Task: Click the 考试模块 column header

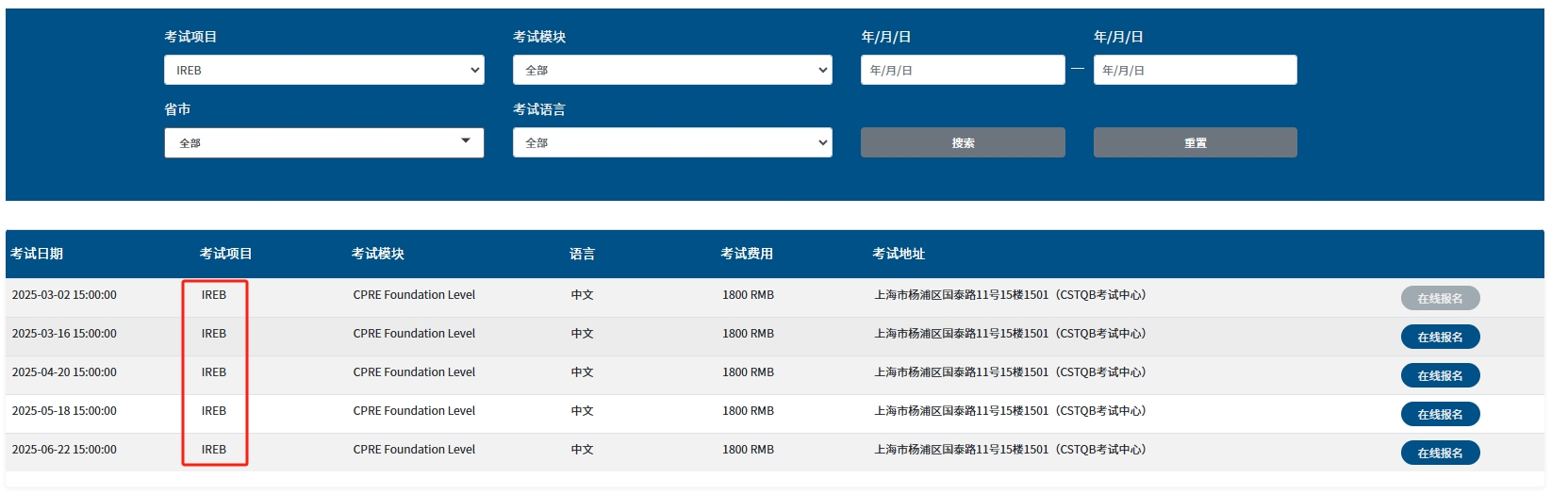Action: tap(378, 254)
